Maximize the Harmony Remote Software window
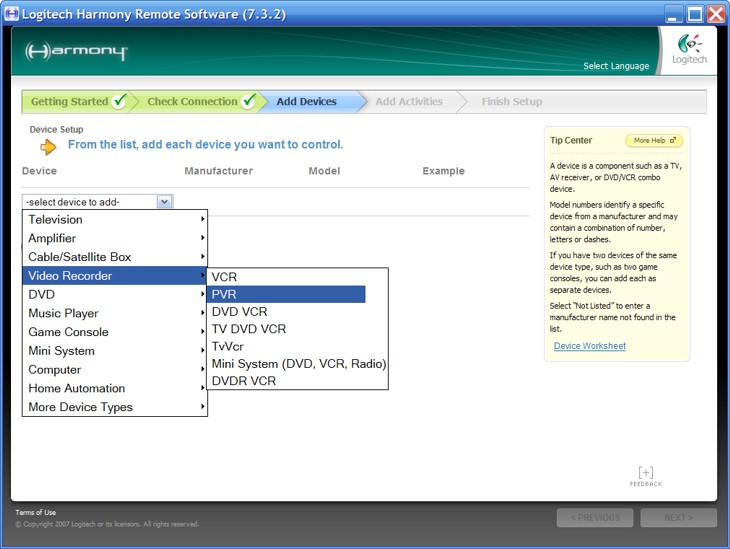This screenshot has height=549, width=730. point(695,14)
